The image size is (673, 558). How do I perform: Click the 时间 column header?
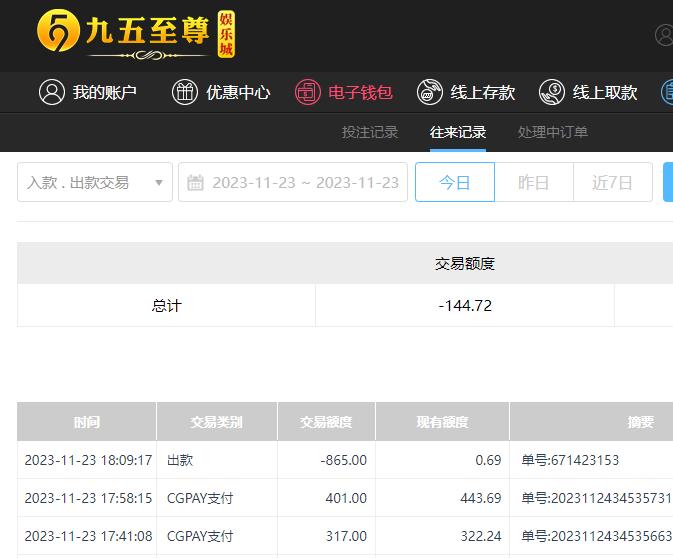click(87, 422)
